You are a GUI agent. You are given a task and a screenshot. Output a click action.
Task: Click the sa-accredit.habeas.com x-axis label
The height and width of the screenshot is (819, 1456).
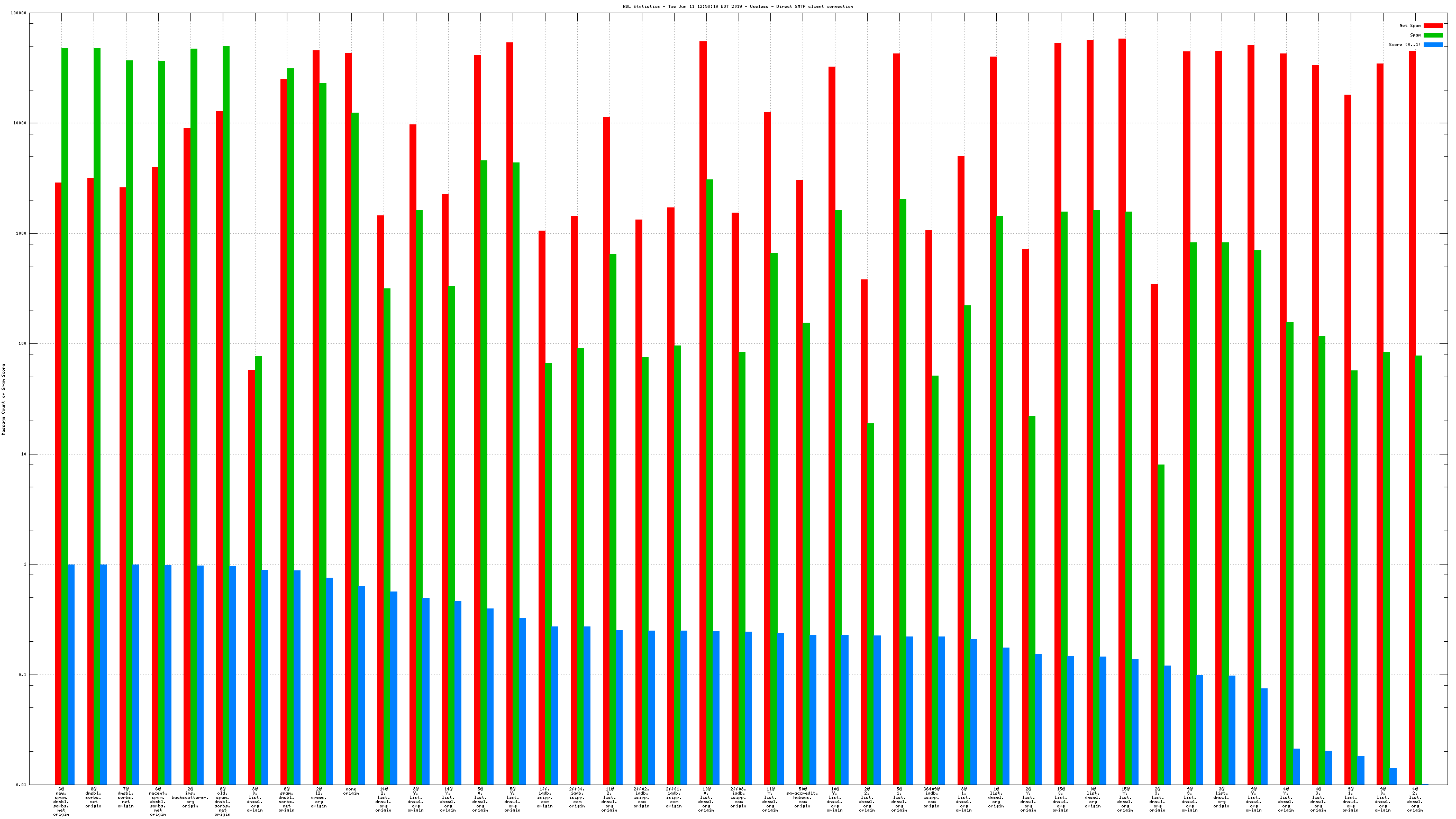pyautogui.click(x=802, y=797)
